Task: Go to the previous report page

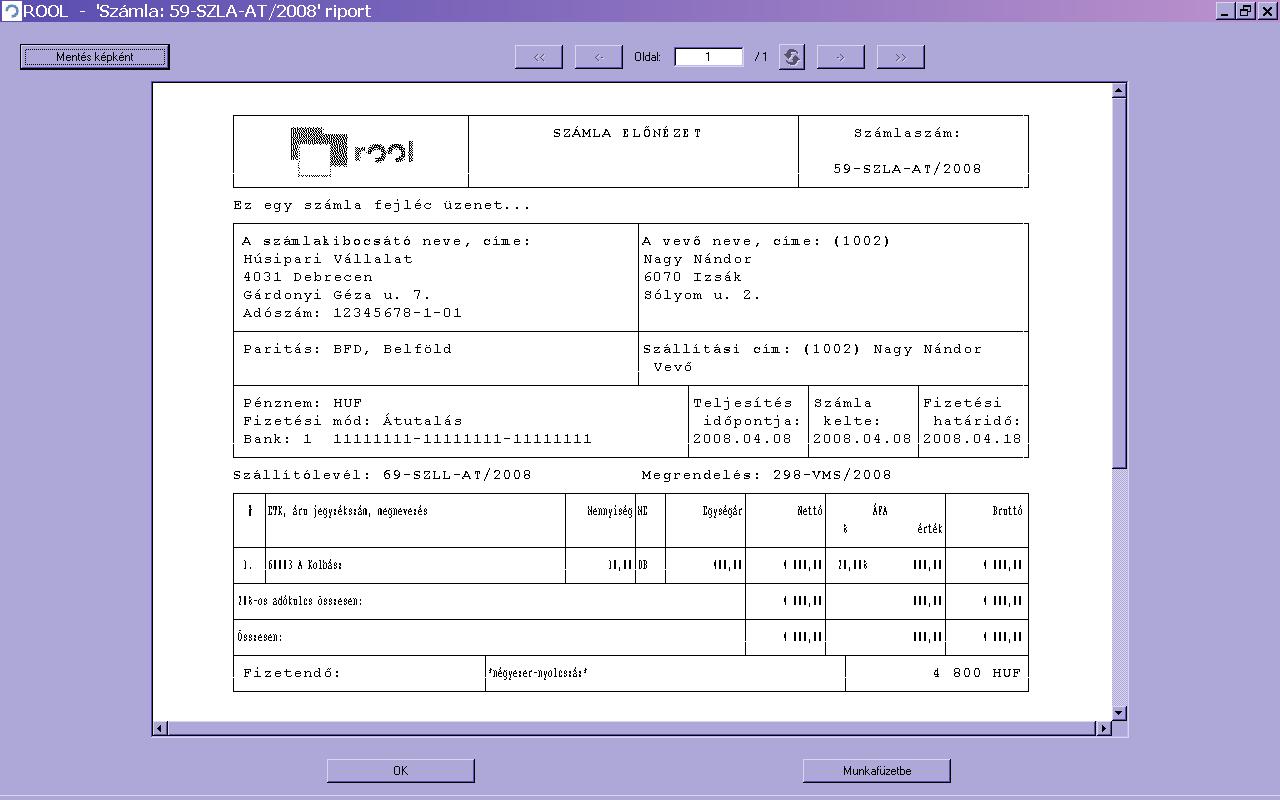Action: pos(598,57)
